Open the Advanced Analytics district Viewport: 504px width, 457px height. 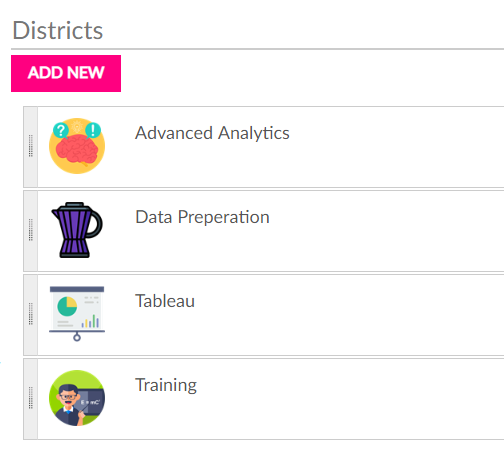(x=212, y=133)
